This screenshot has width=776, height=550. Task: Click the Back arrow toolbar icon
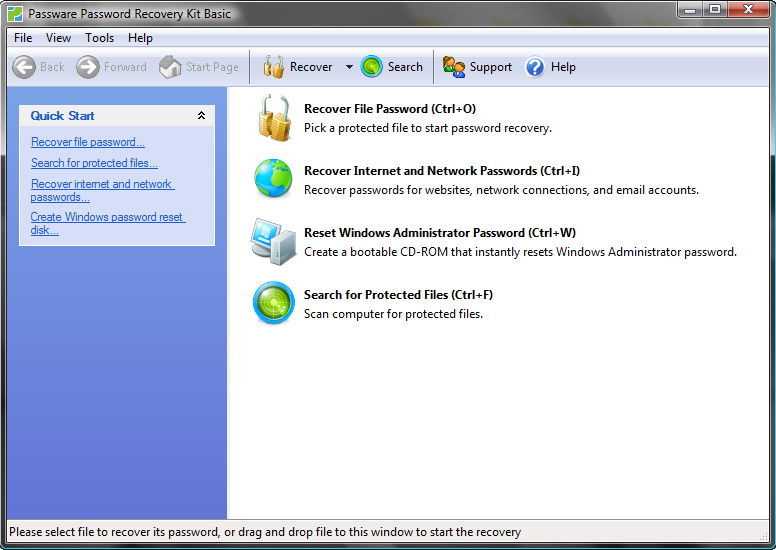(x=24, y=67)
